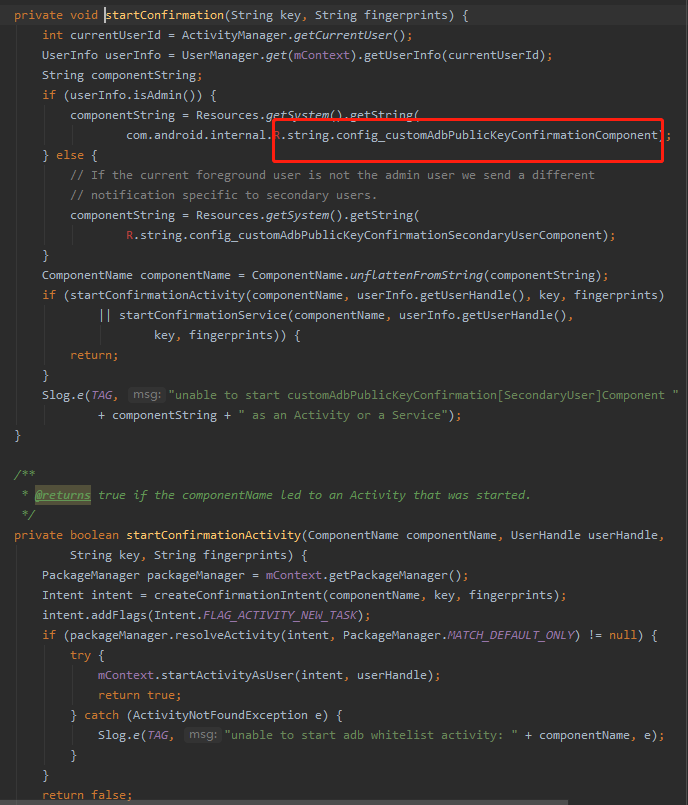Viewport: 688px width, 805px height.
Task: Click 'mContext.getPackageManager()' call
Action: [363, 576]
